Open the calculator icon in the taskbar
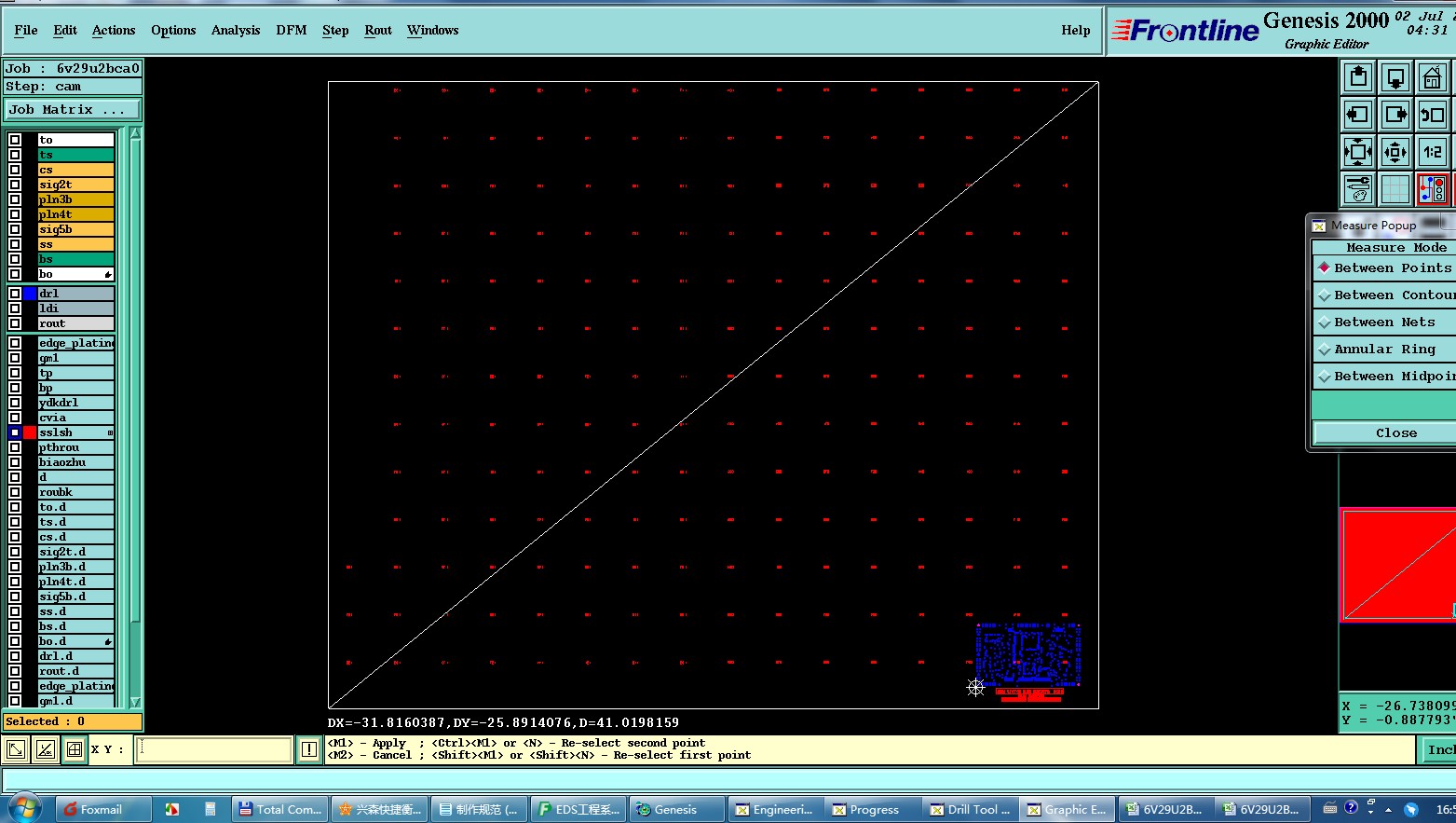Image resolution: width=1456 pixels, height=823 pixels. (x=211, y=809)
